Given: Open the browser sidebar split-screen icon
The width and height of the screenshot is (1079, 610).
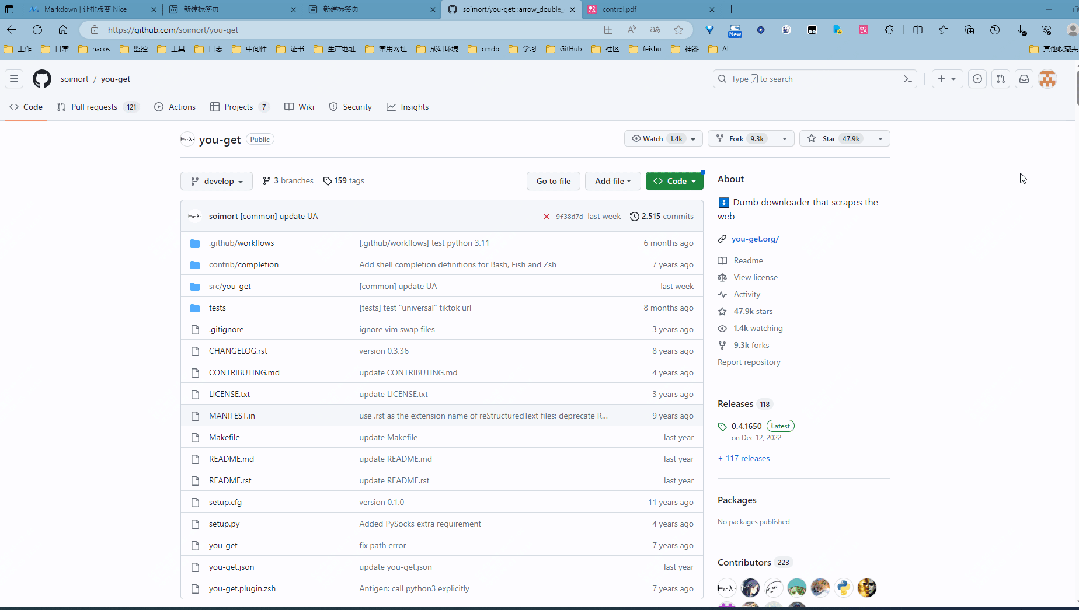Looking at the screenshot, I should point(918,30).
